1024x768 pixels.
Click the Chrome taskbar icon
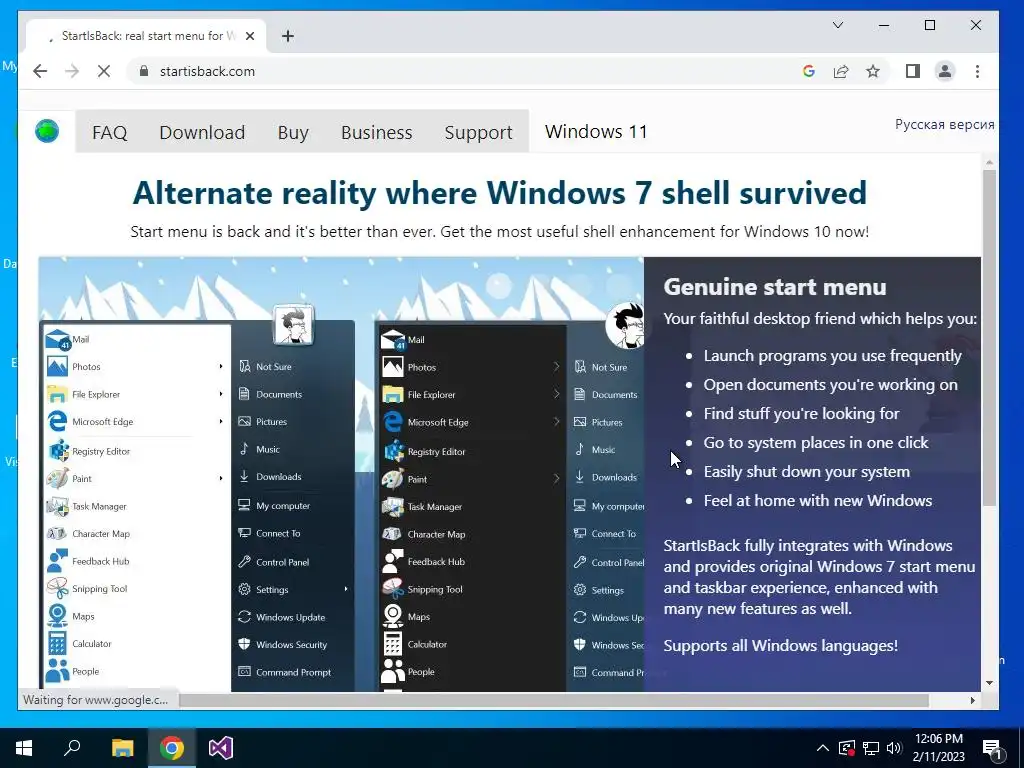(x=172, y=748)
